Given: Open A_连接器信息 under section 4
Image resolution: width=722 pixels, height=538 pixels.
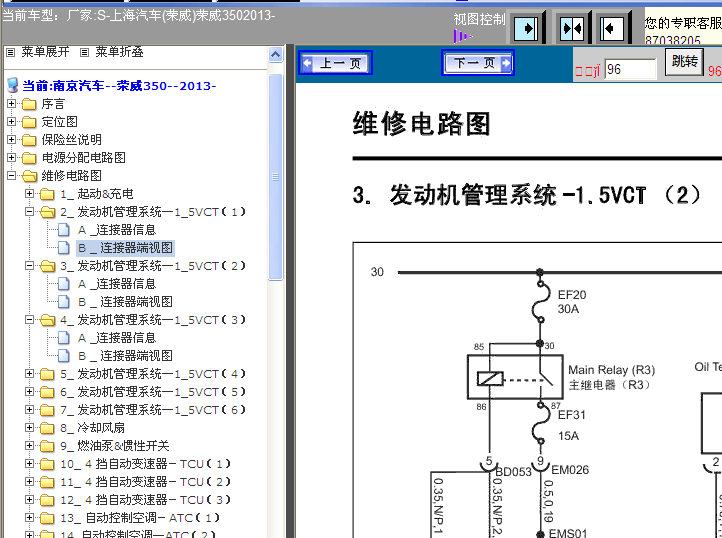Looking at the screenshot, I should click(117, 338).
